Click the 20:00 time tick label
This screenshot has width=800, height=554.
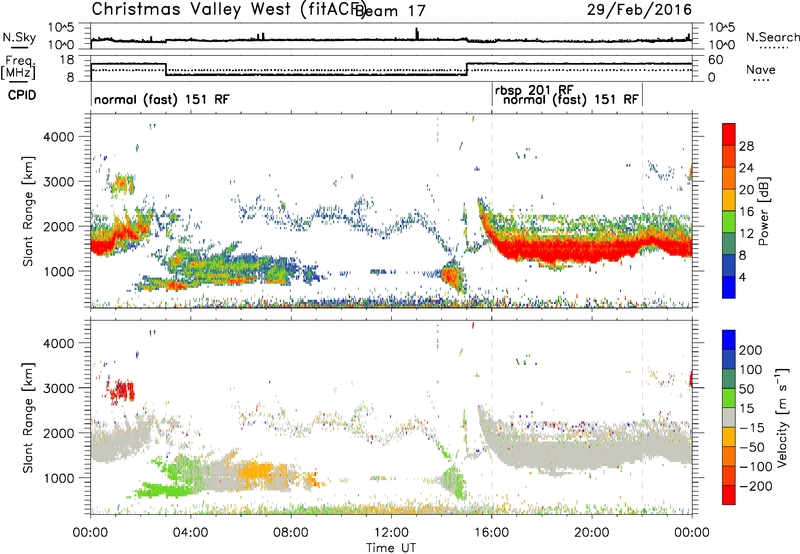pyautogui.click(x=592, y=533)
